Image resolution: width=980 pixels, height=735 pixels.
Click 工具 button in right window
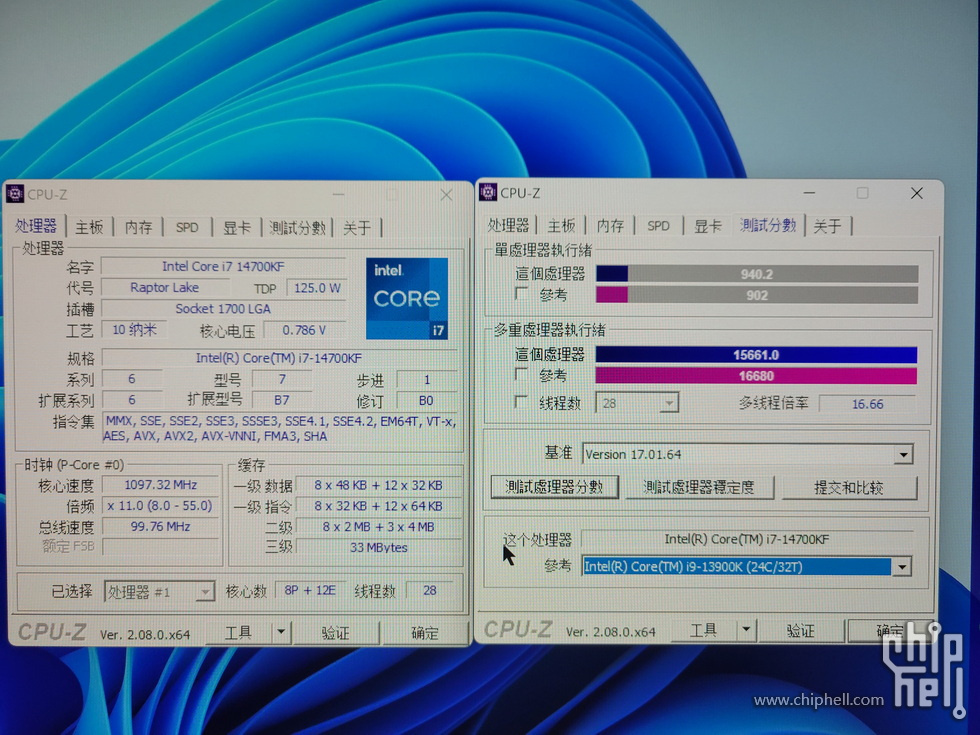click(703, 630)
